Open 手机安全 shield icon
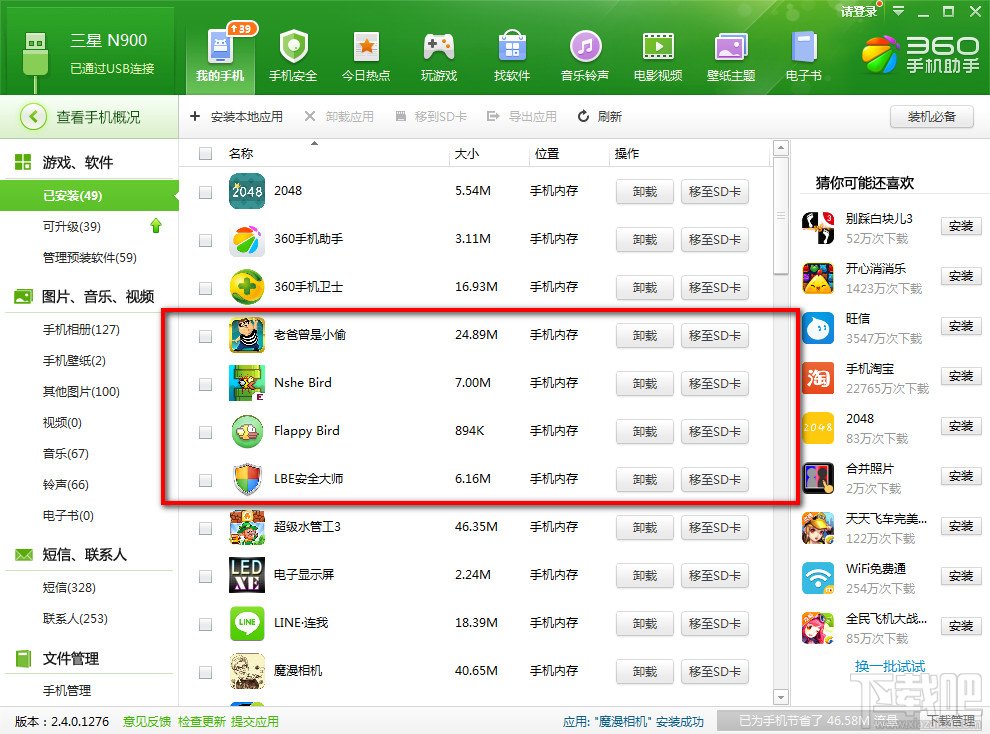Viewport: 990px width, 734px height. tap(293, 46)
